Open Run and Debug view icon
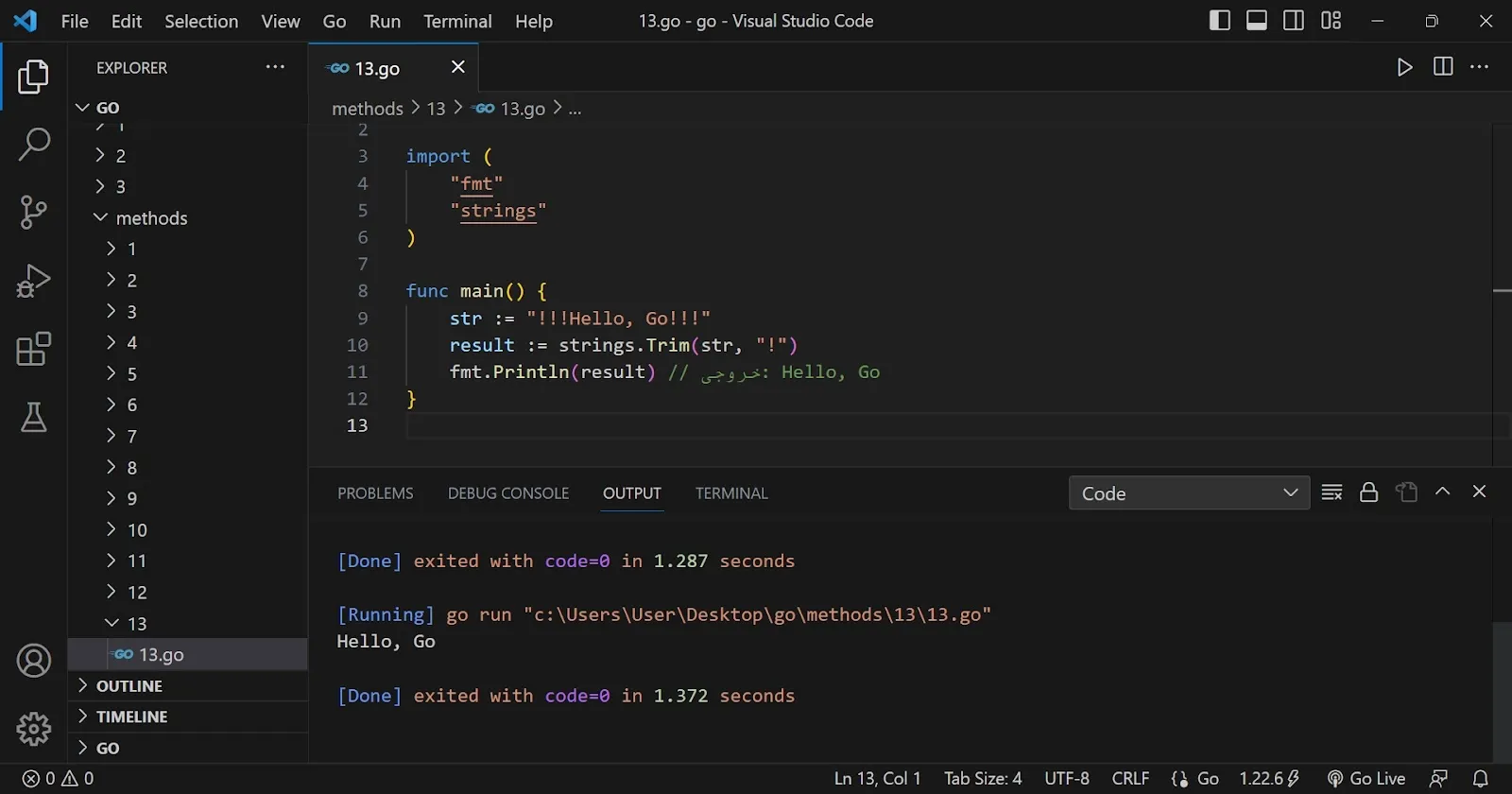 pyautogui.click(x=34, y=281)
